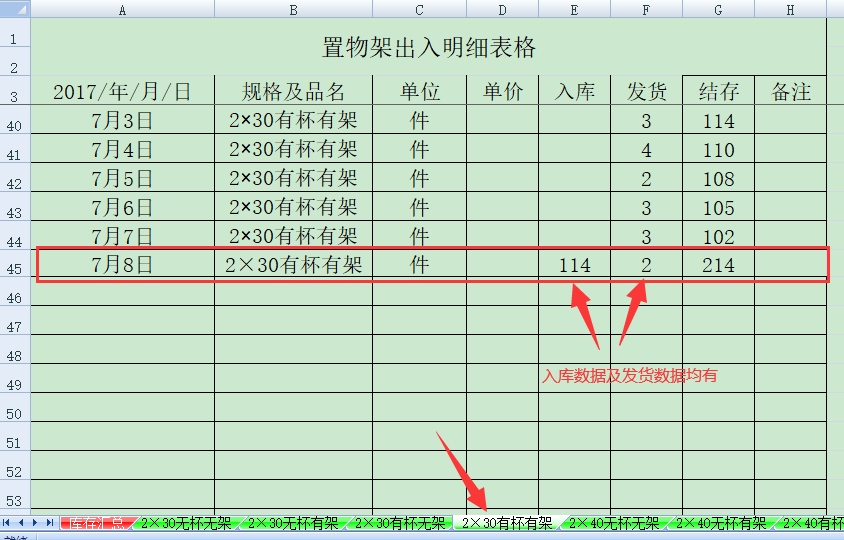Select row 45 header
Image resolution: width=844 pixels, height=540 pixels.
[15, 267]
